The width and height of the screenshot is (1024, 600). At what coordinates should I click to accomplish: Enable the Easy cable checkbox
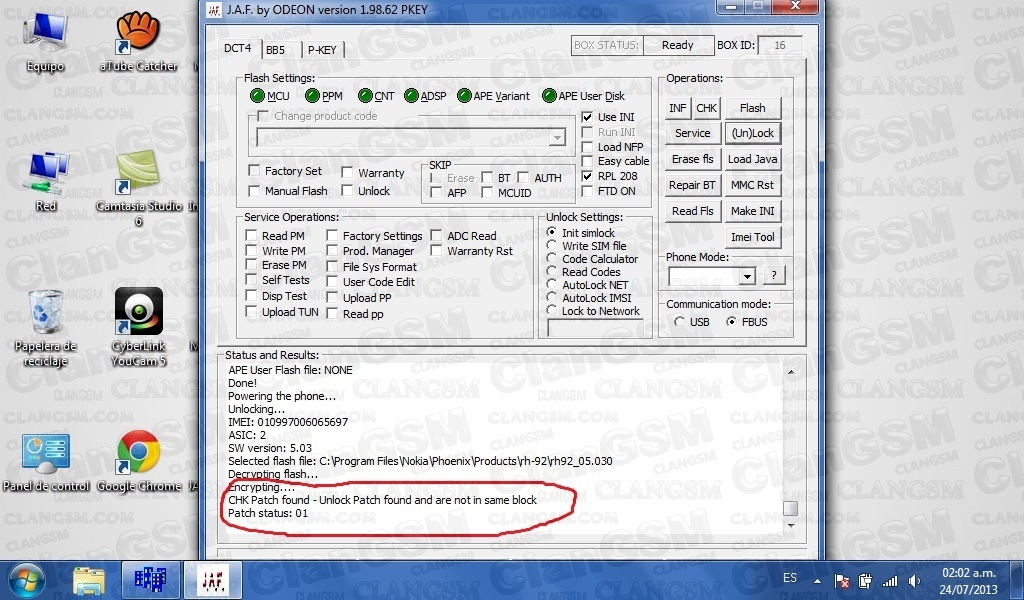coord(587,161)
